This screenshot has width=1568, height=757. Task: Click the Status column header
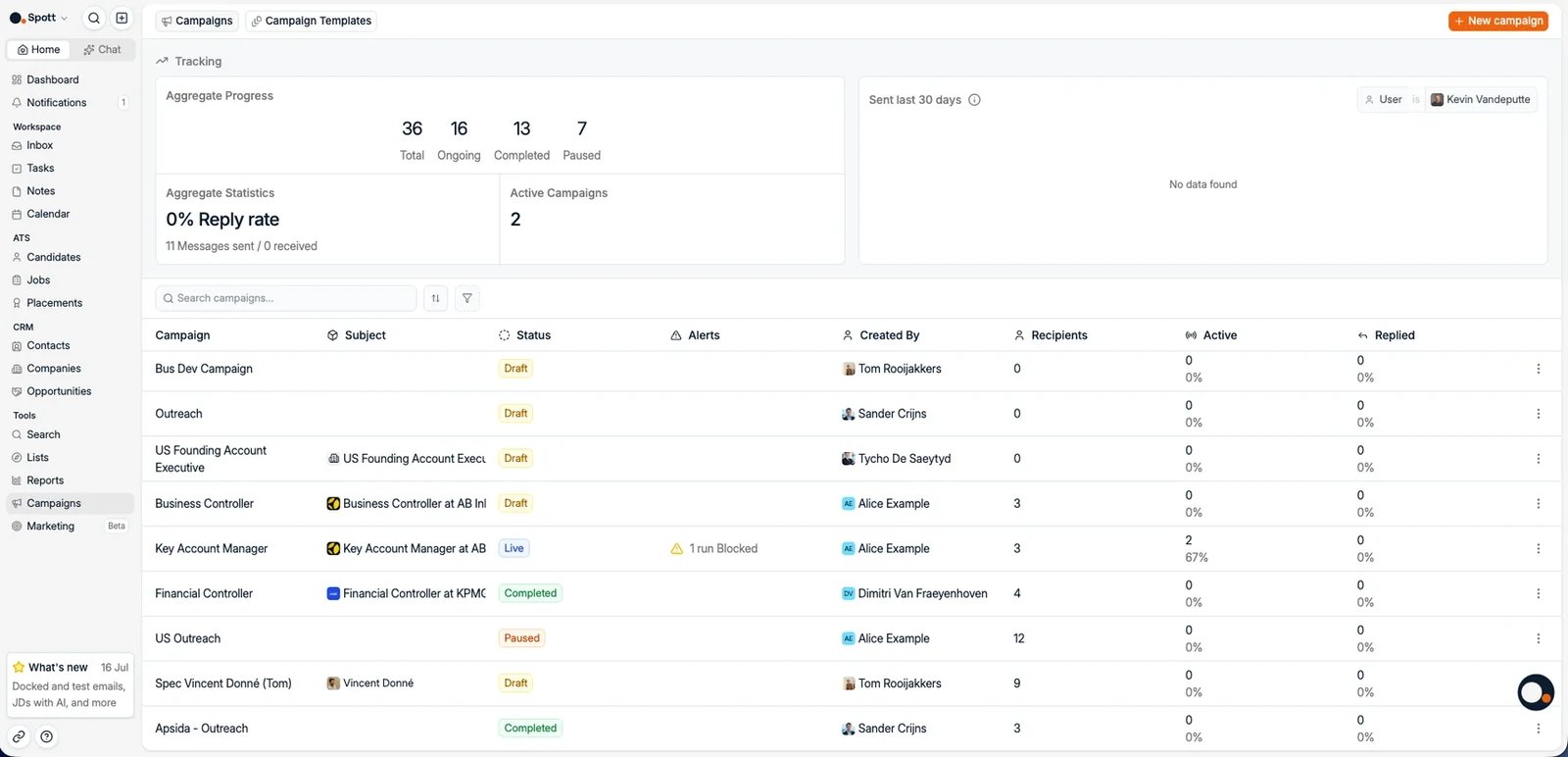[x=525, y=335]
